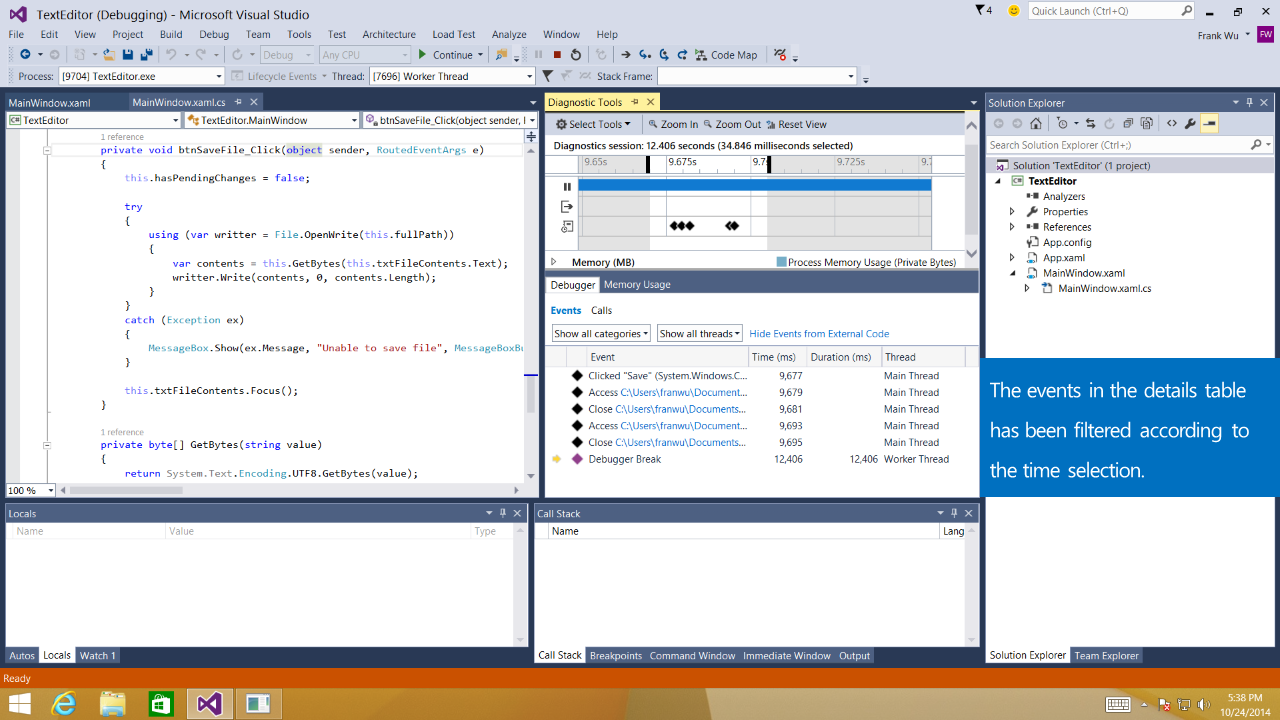Expand the Memory (MB) graph section
Screen dimensions: 1280x720
point(554,262)
